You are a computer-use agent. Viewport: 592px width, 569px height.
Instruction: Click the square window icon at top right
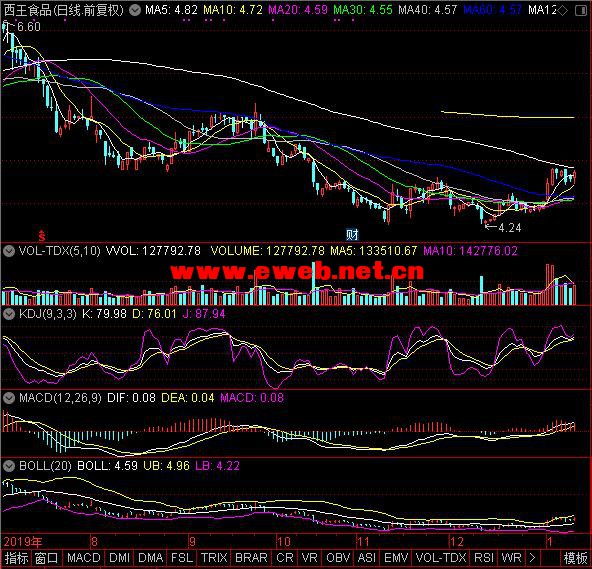[581, 11]
